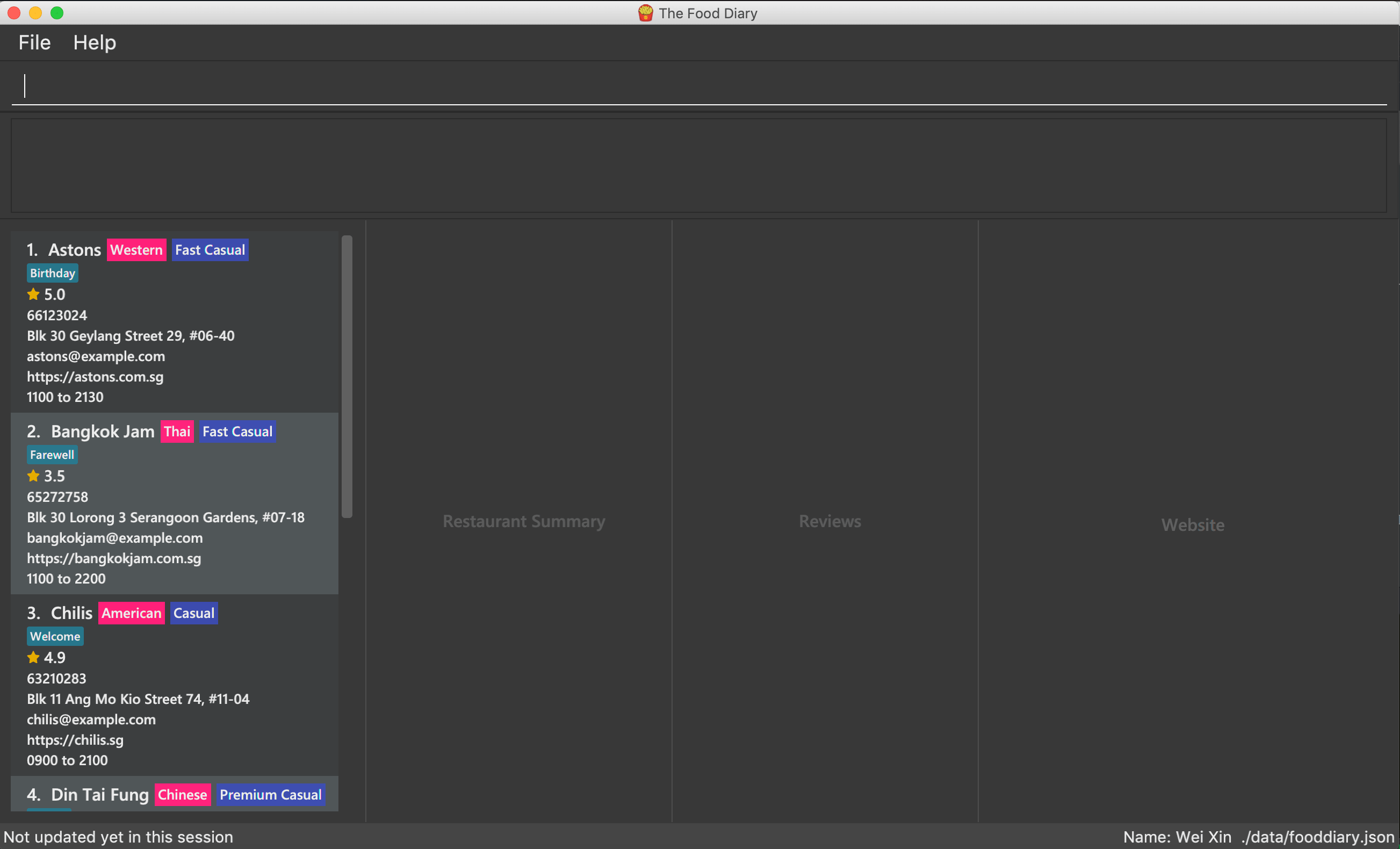This screenshot has width=1400, height=849.
Task: Click 'Name: Wei Xin' in status bar
Action: [1177, 837]
